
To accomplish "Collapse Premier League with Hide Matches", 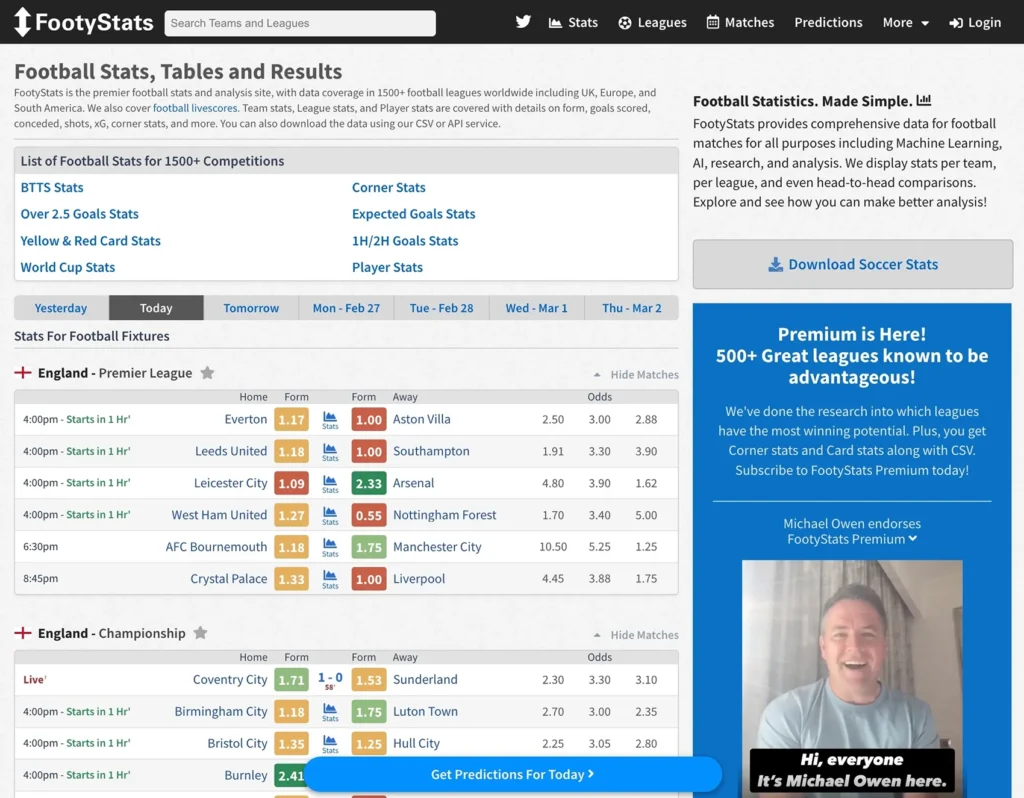I will click(636, 375).
